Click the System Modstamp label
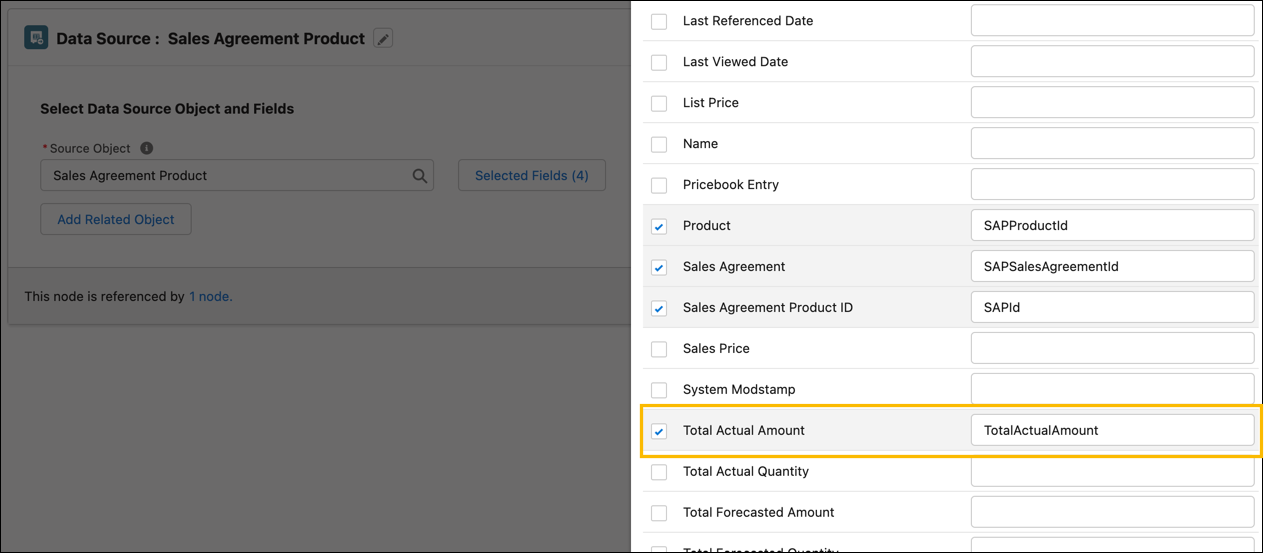Image resolution: width=1264 pixels, height=553 pixels. [739, 390]
